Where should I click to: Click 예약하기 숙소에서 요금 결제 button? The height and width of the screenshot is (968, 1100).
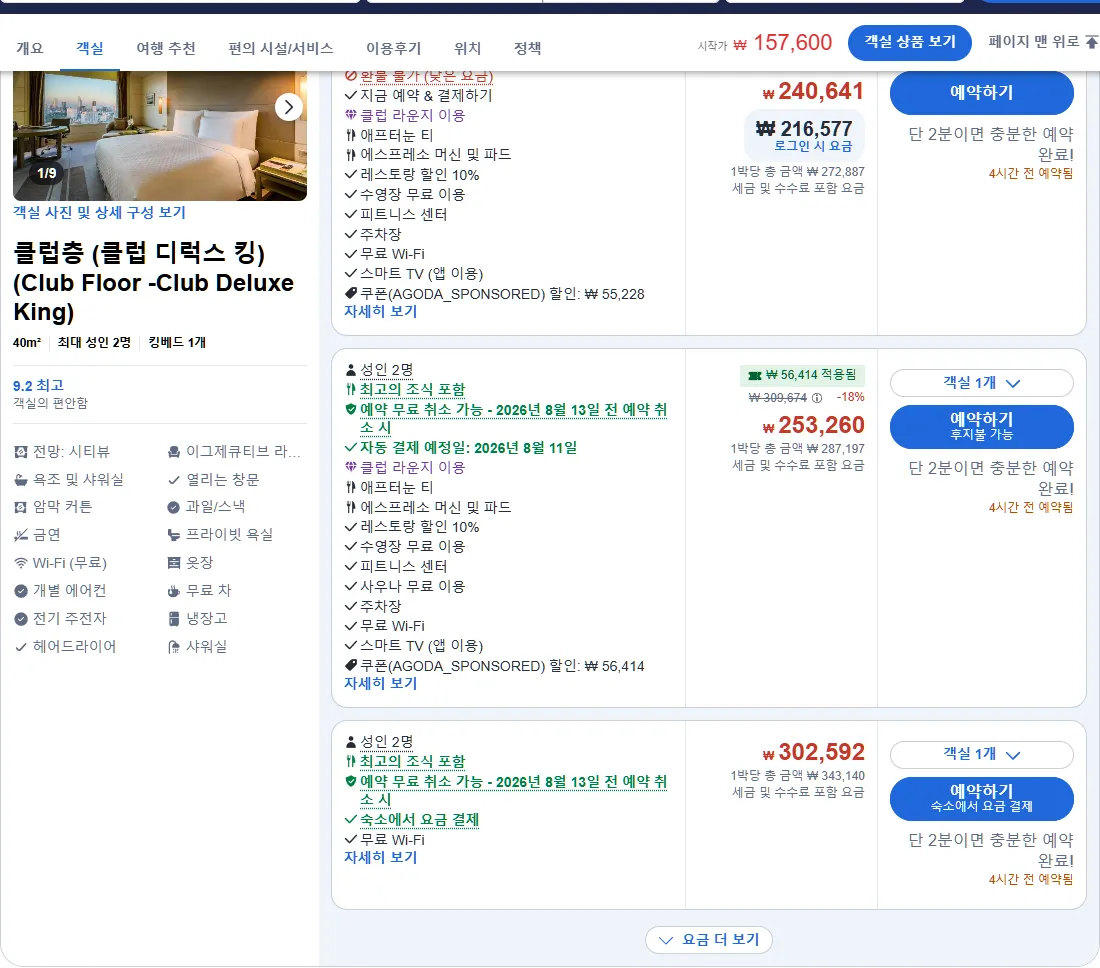coord(981,798)
